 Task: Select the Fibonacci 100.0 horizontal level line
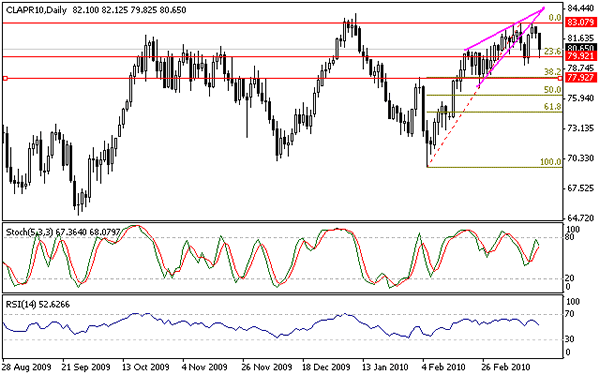494,167
